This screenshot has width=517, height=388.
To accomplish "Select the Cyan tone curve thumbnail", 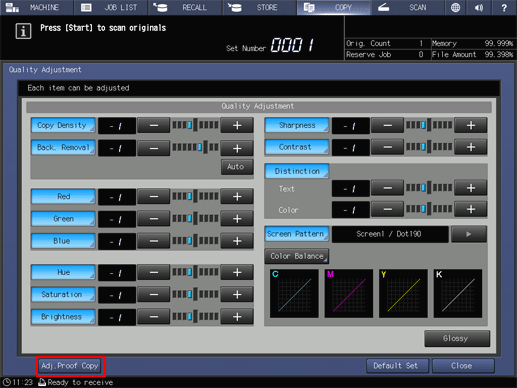I will 294,293.
